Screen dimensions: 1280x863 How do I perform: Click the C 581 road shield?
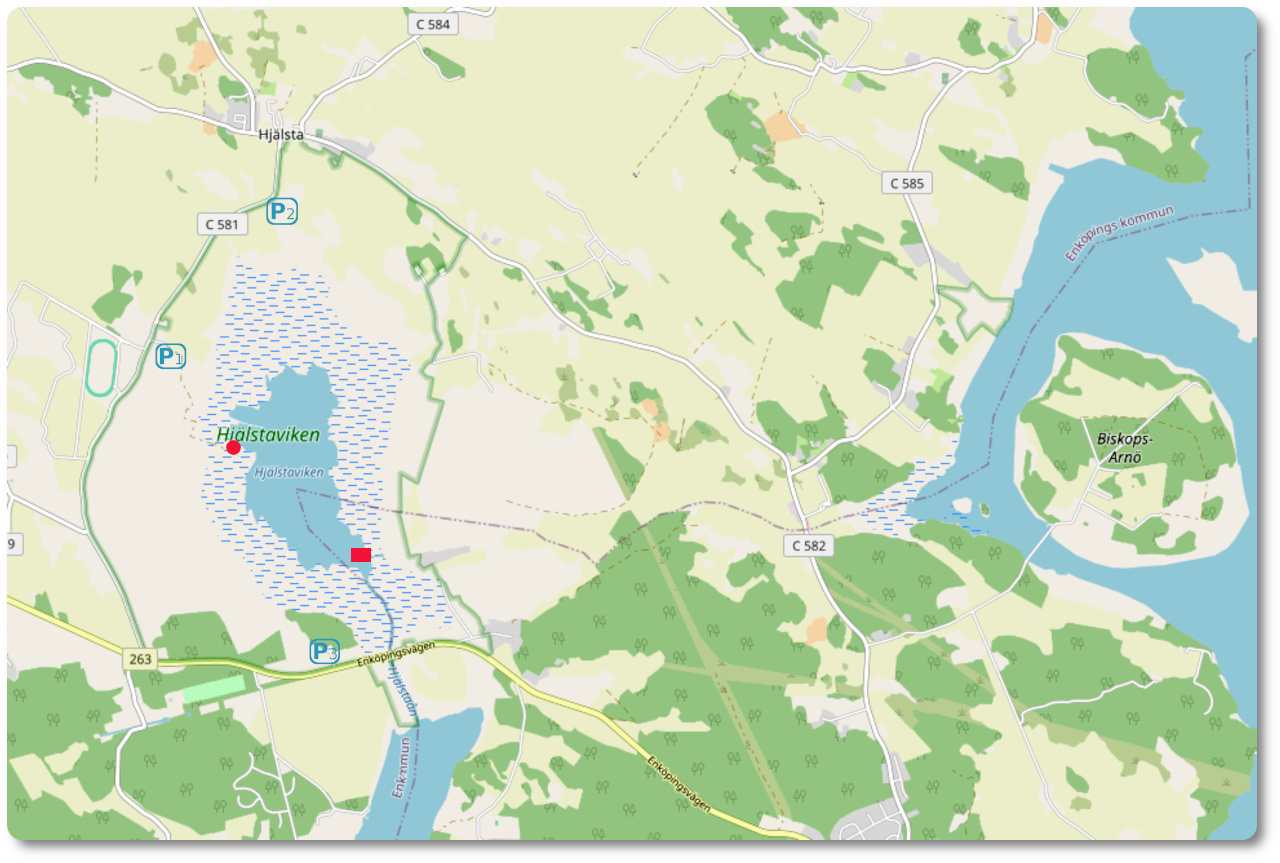(221, 224)
